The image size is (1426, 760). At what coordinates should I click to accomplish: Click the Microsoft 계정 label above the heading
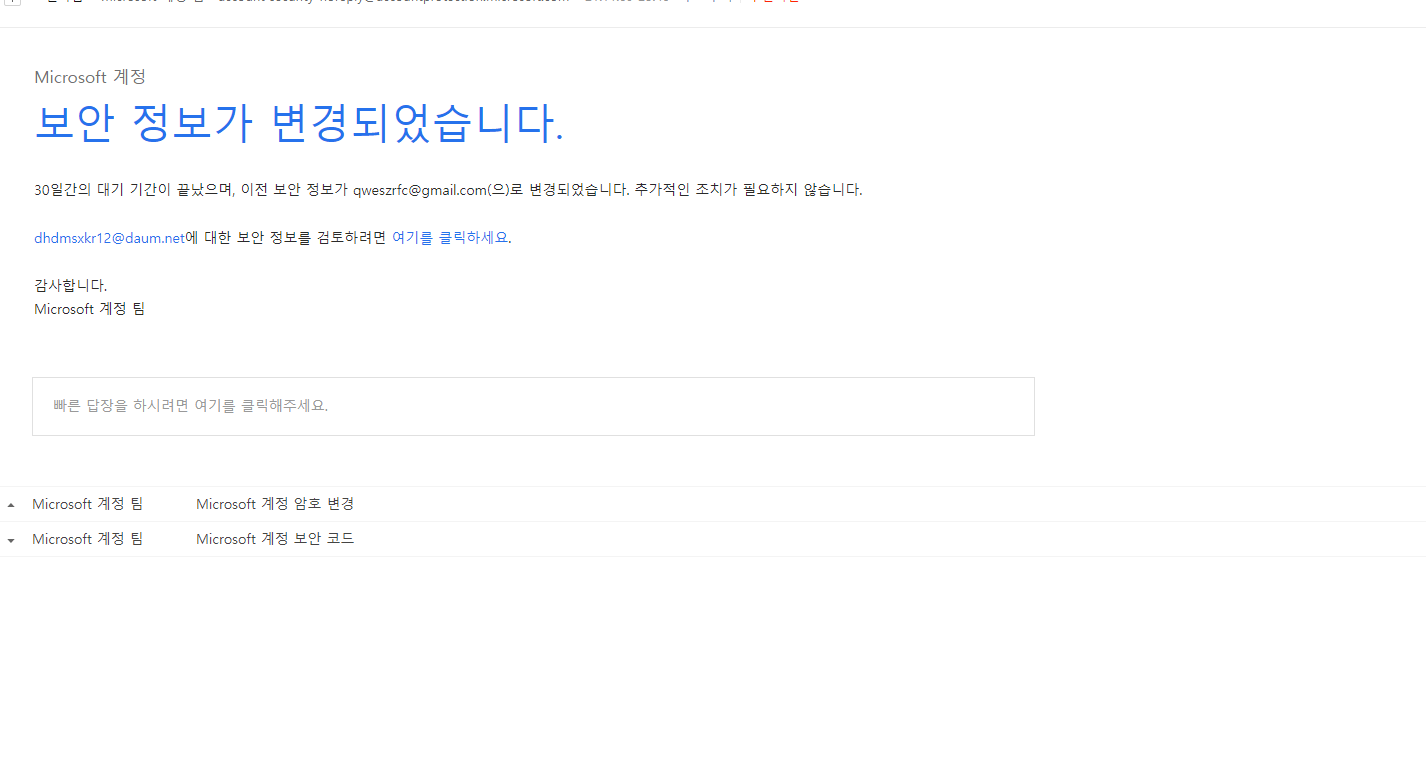pos(90,77)
